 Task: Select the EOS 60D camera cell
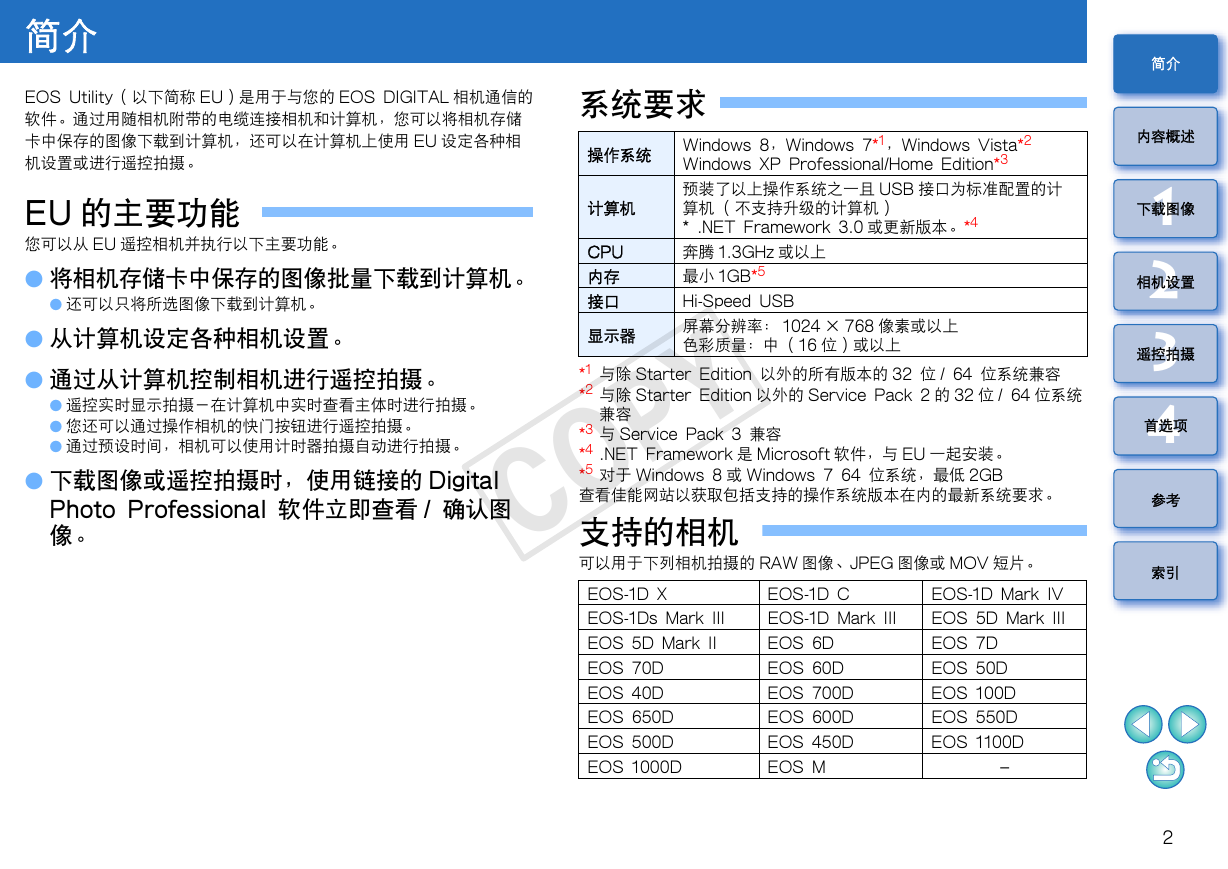(841, 668)
